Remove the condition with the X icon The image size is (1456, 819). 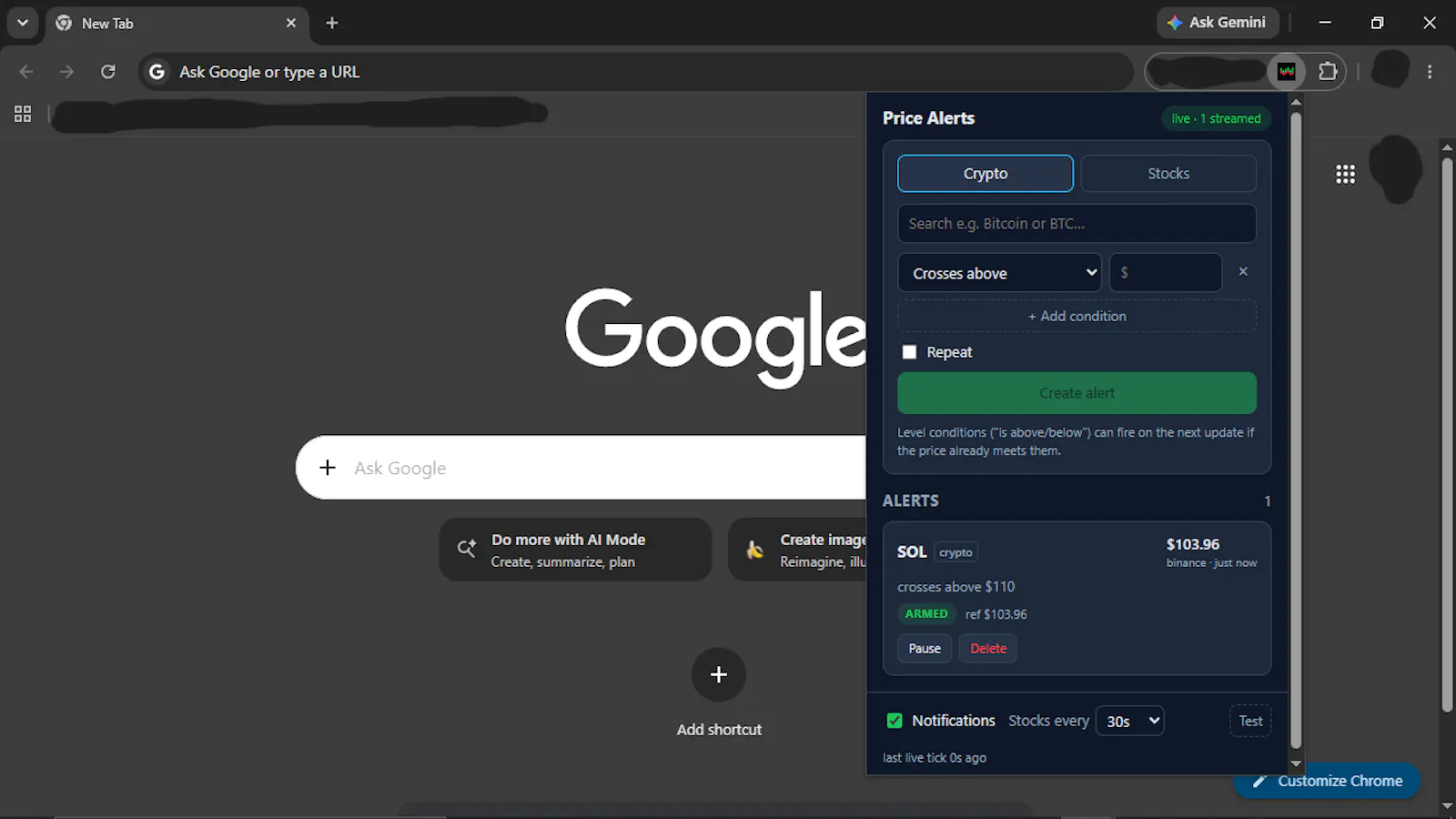tap(1243, 271)
